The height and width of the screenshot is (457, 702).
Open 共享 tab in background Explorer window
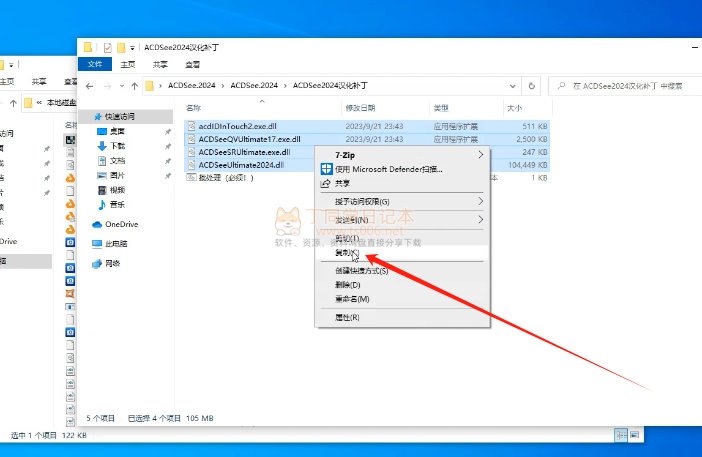pyautogui.click(x=39, y=81)
